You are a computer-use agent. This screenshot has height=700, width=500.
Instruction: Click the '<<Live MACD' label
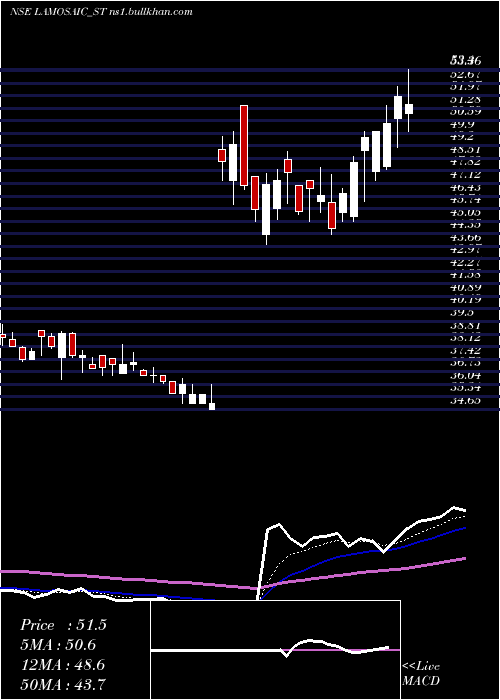coord(421,673)
